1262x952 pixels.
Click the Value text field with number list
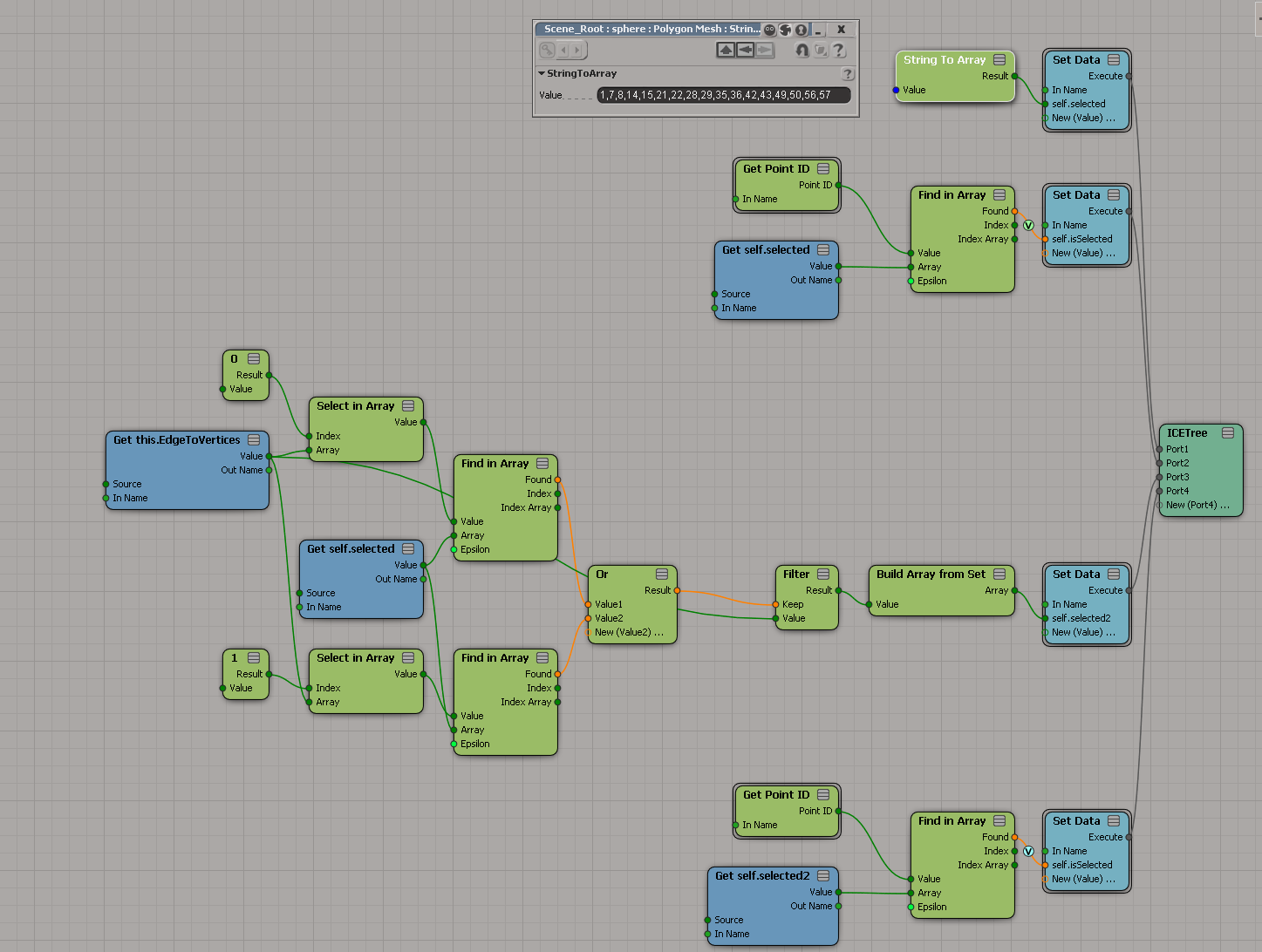[x=723, y=95]
